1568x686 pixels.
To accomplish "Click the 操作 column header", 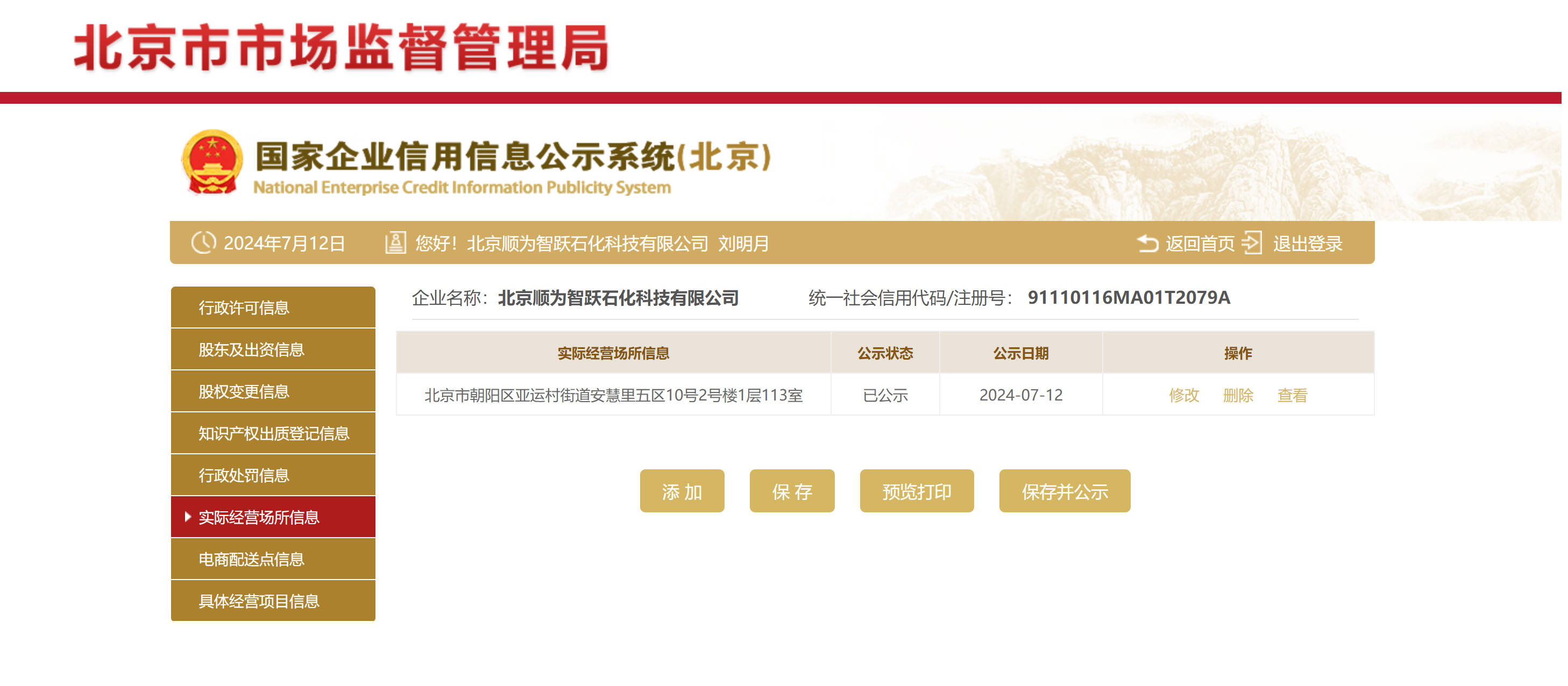I will [x=1238, y=353].
